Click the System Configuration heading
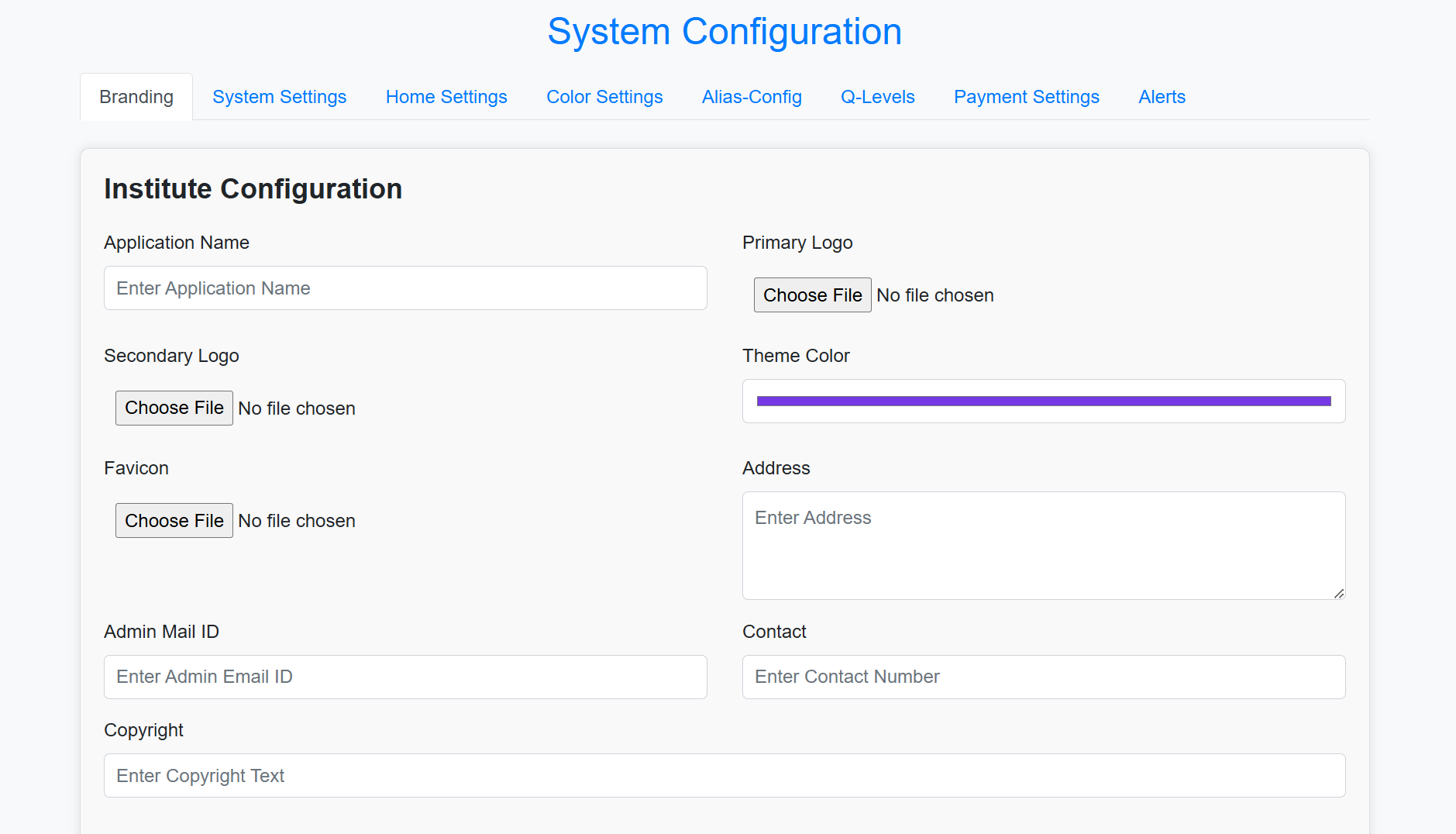The height and width of the screenshot is (834, 1456). pyautogui.click(x=725, y=31)
